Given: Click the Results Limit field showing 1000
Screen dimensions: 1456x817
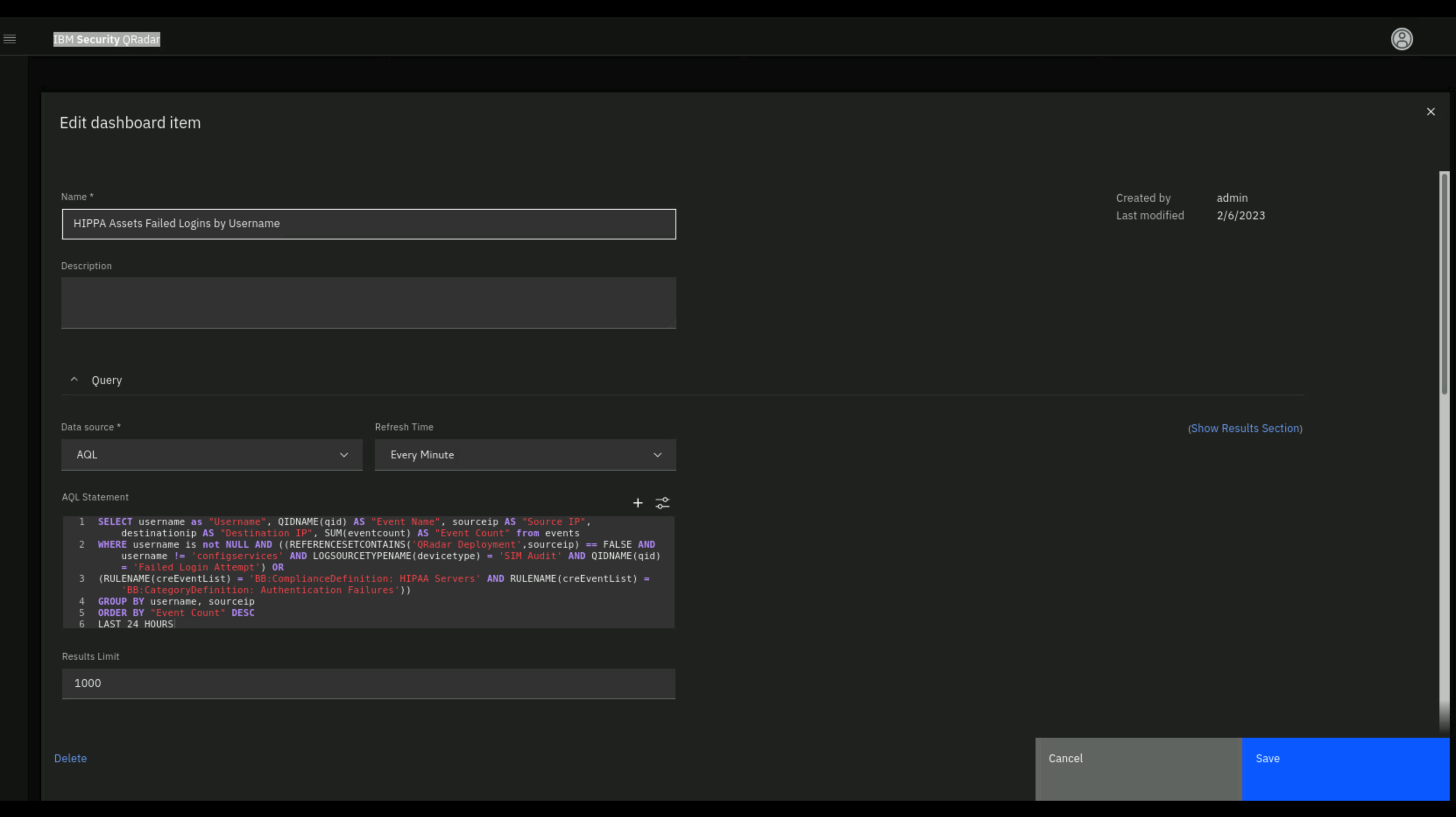Looking at the screenshot, I should [368, 683].
